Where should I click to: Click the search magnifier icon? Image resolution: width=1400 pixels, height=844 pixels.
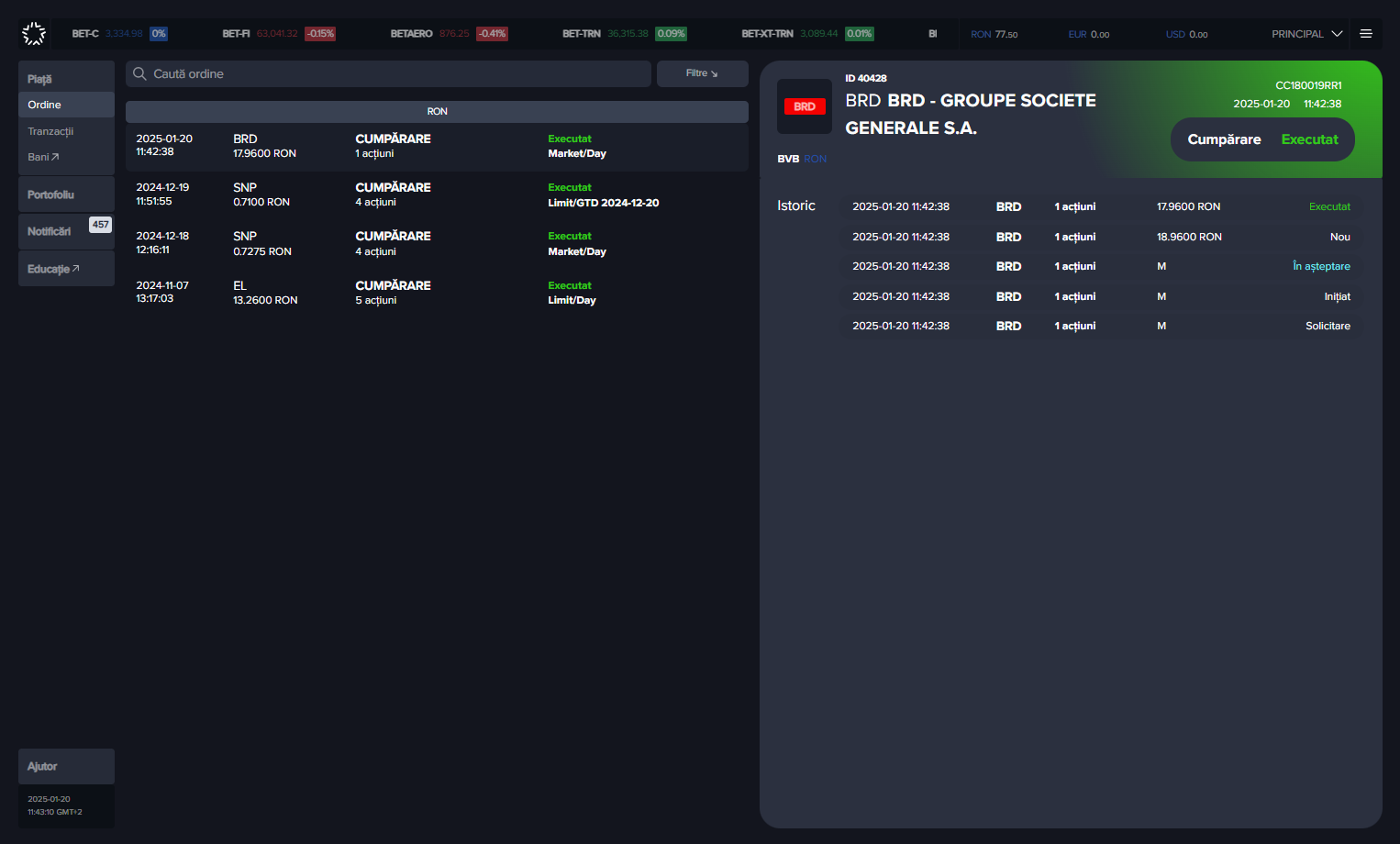point(139,73)
